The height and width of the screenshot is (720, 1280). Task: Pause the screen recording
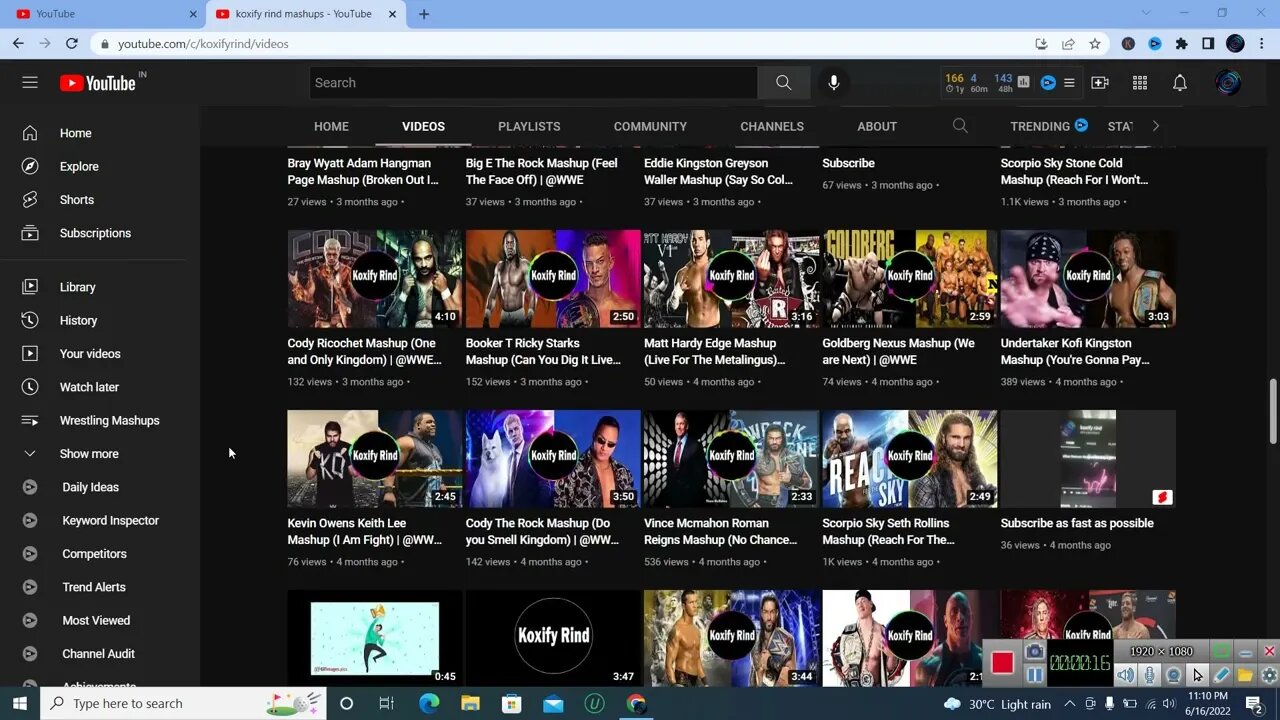[x=1035, y=675]
